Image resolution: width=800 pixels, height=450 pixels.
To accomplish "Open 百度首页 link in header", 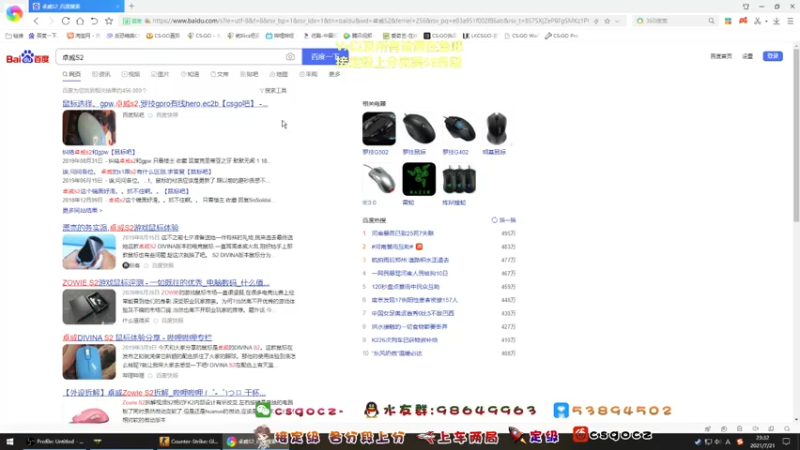I will [x=721, y=56].
